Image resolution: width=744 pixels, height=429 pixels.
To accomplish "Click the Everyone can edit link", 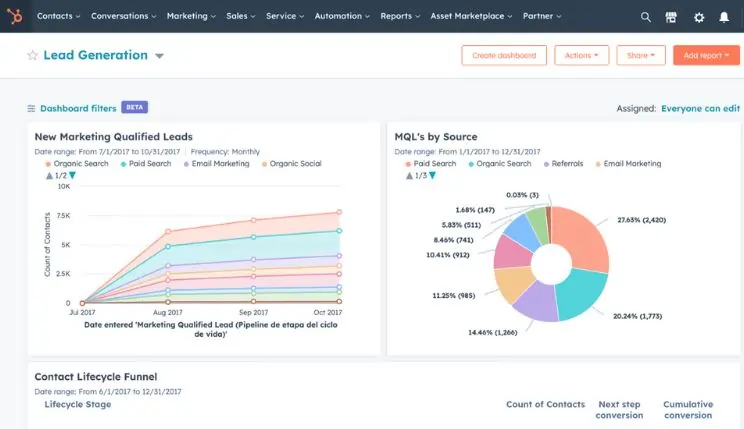I will (x=701, y=108).
